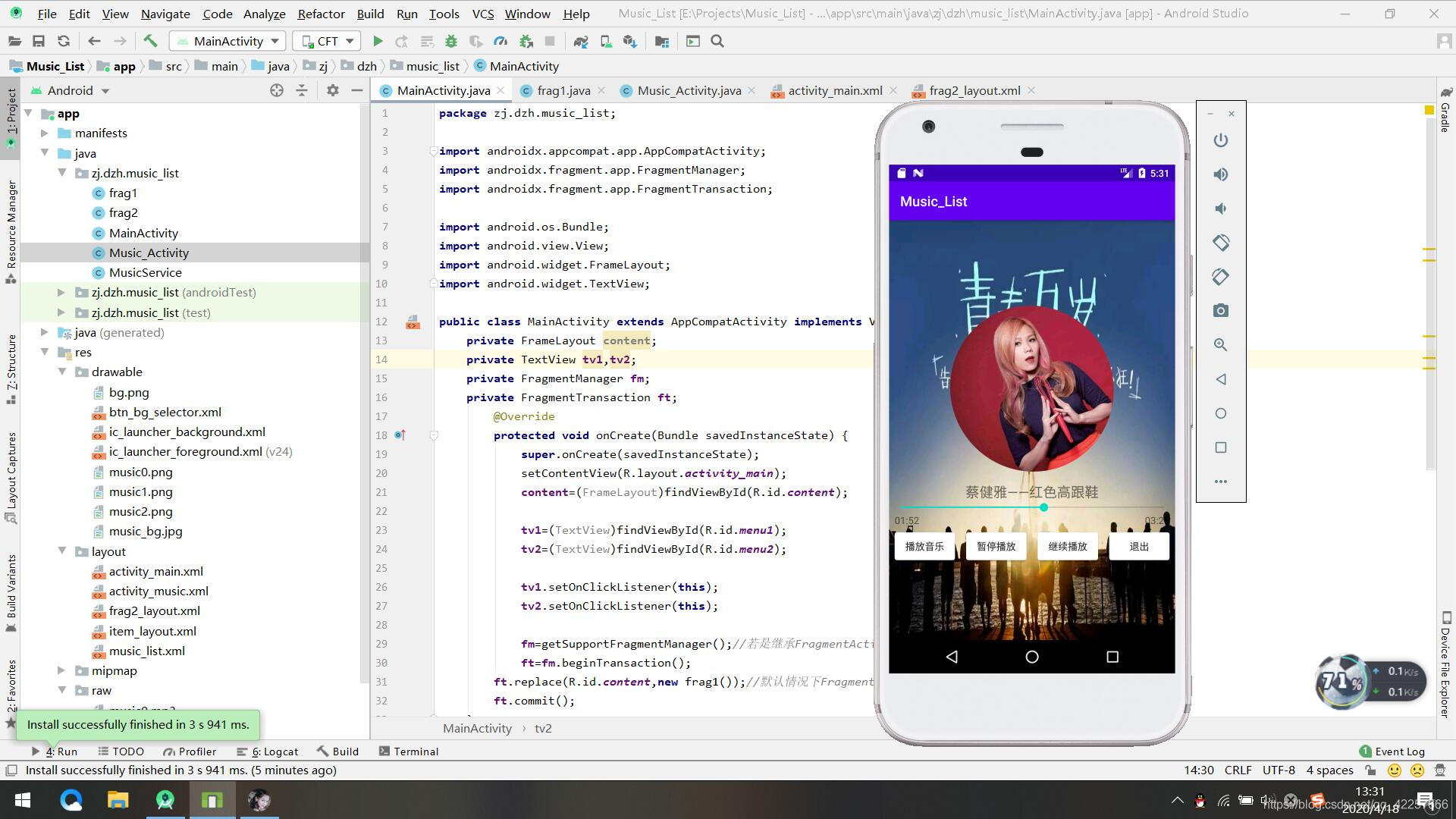Drag the music playback progress slider
This screenshot has height=819, width=1456.
(1043, 507)
